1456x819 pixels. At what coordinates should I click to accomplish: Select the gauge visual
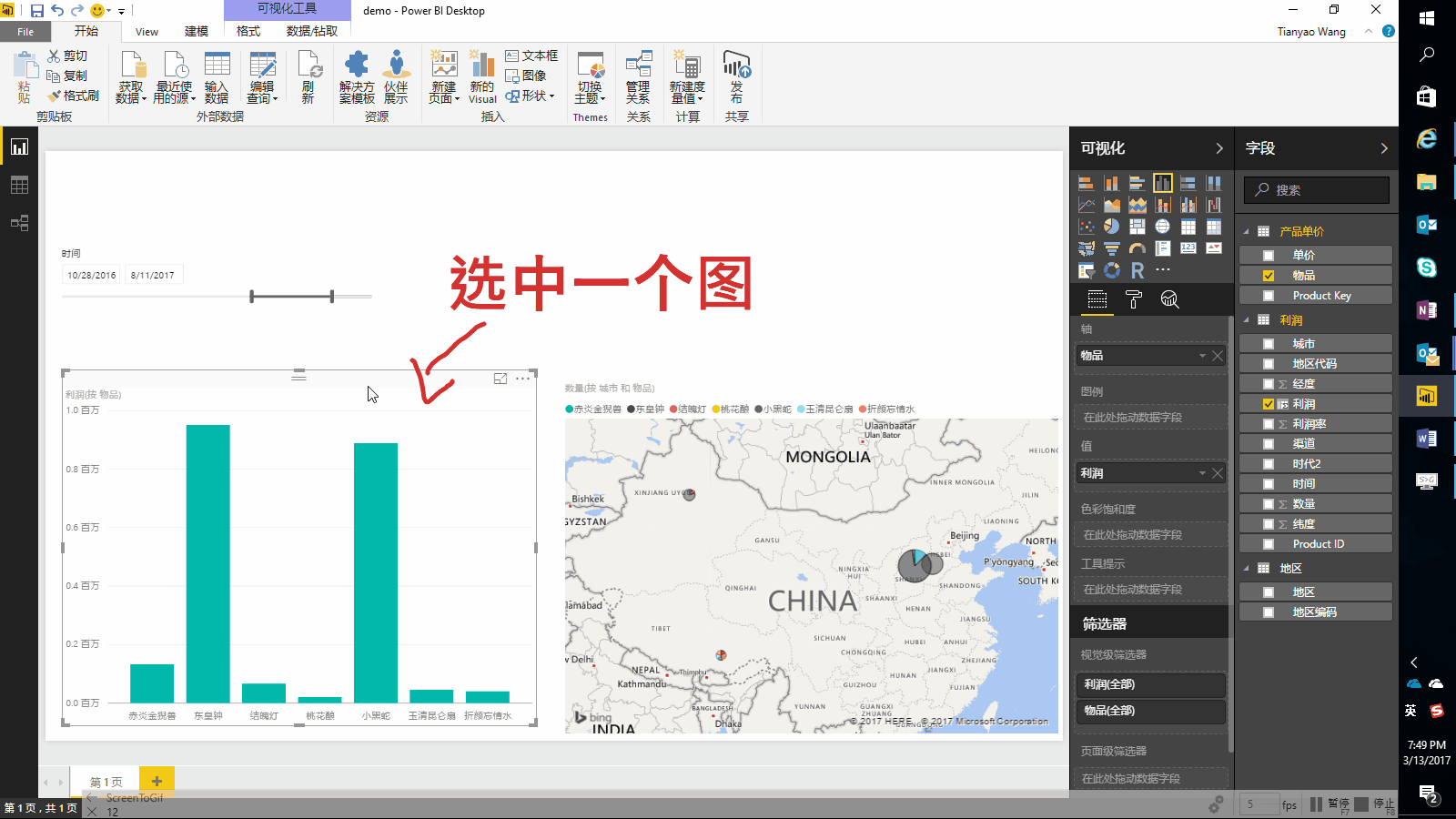pos(1137,248)
